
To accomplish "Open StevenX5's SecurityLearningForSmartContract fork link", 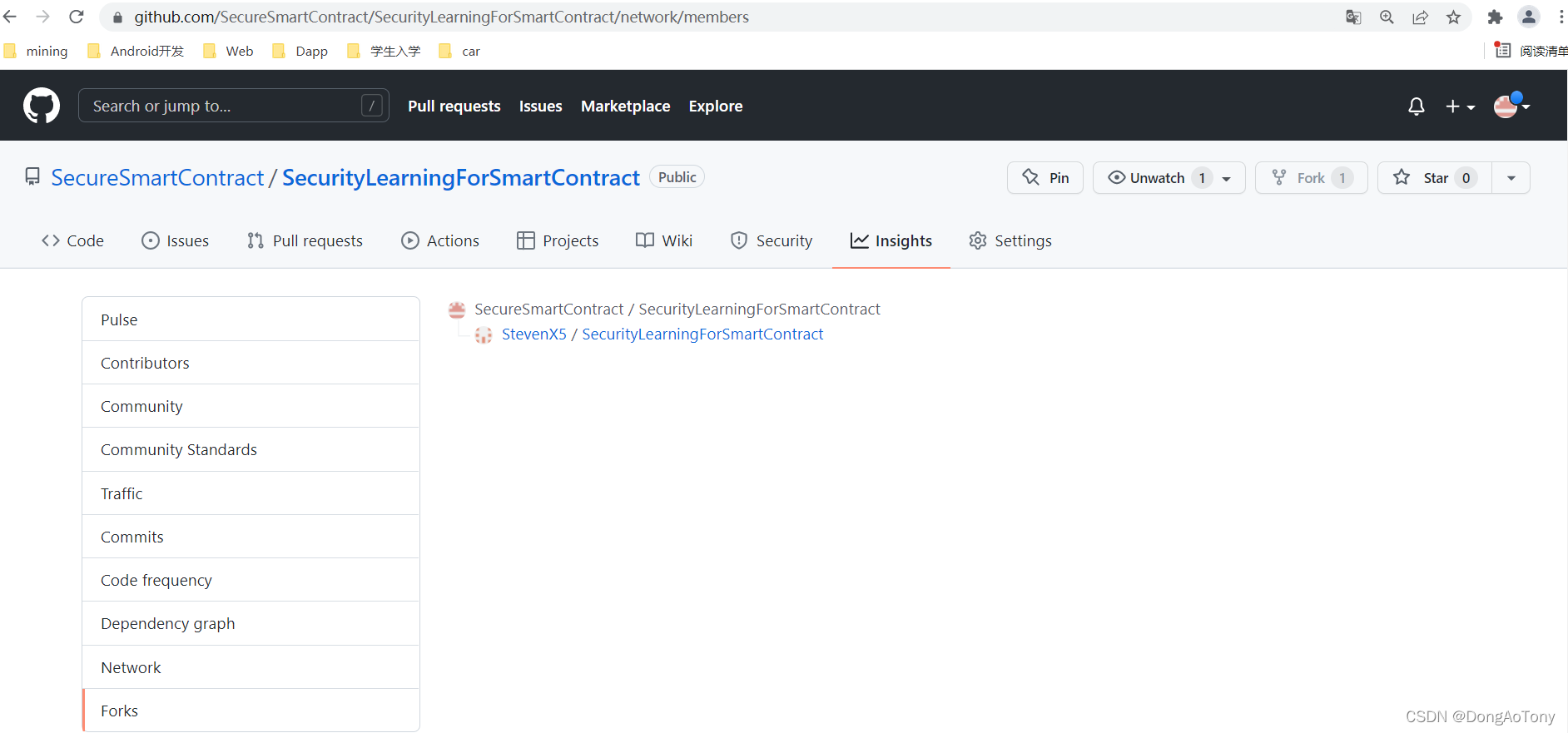I will 702,334.
